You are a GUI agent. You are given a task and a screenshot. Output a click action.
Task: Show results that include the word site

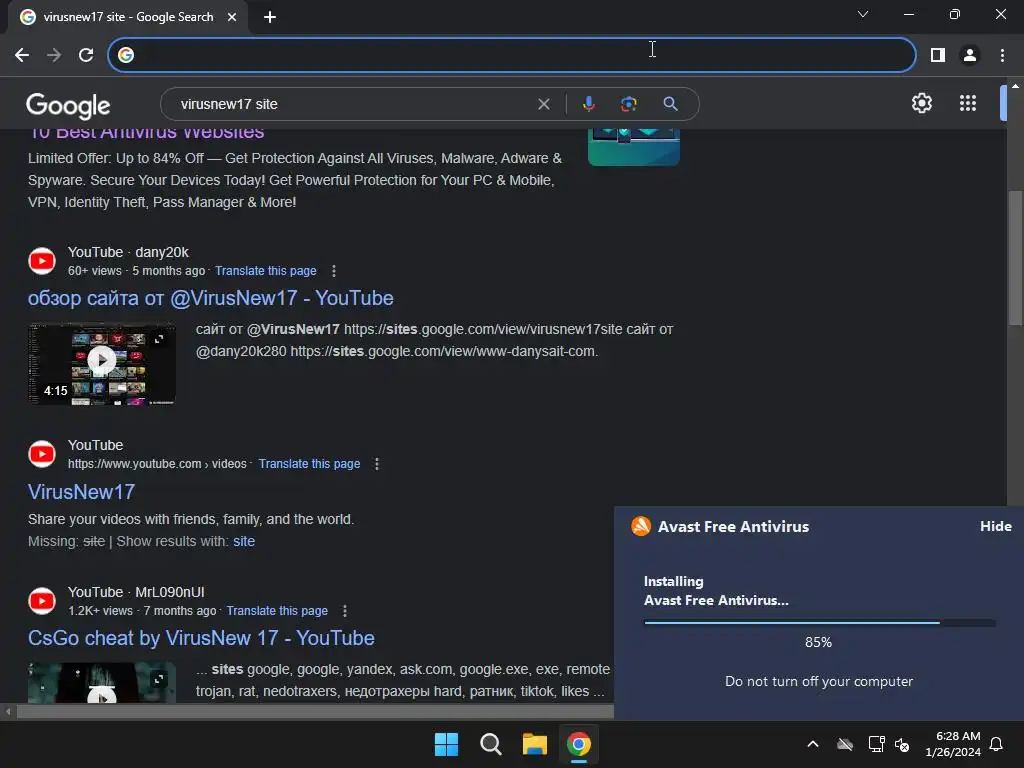pos(244,541)
